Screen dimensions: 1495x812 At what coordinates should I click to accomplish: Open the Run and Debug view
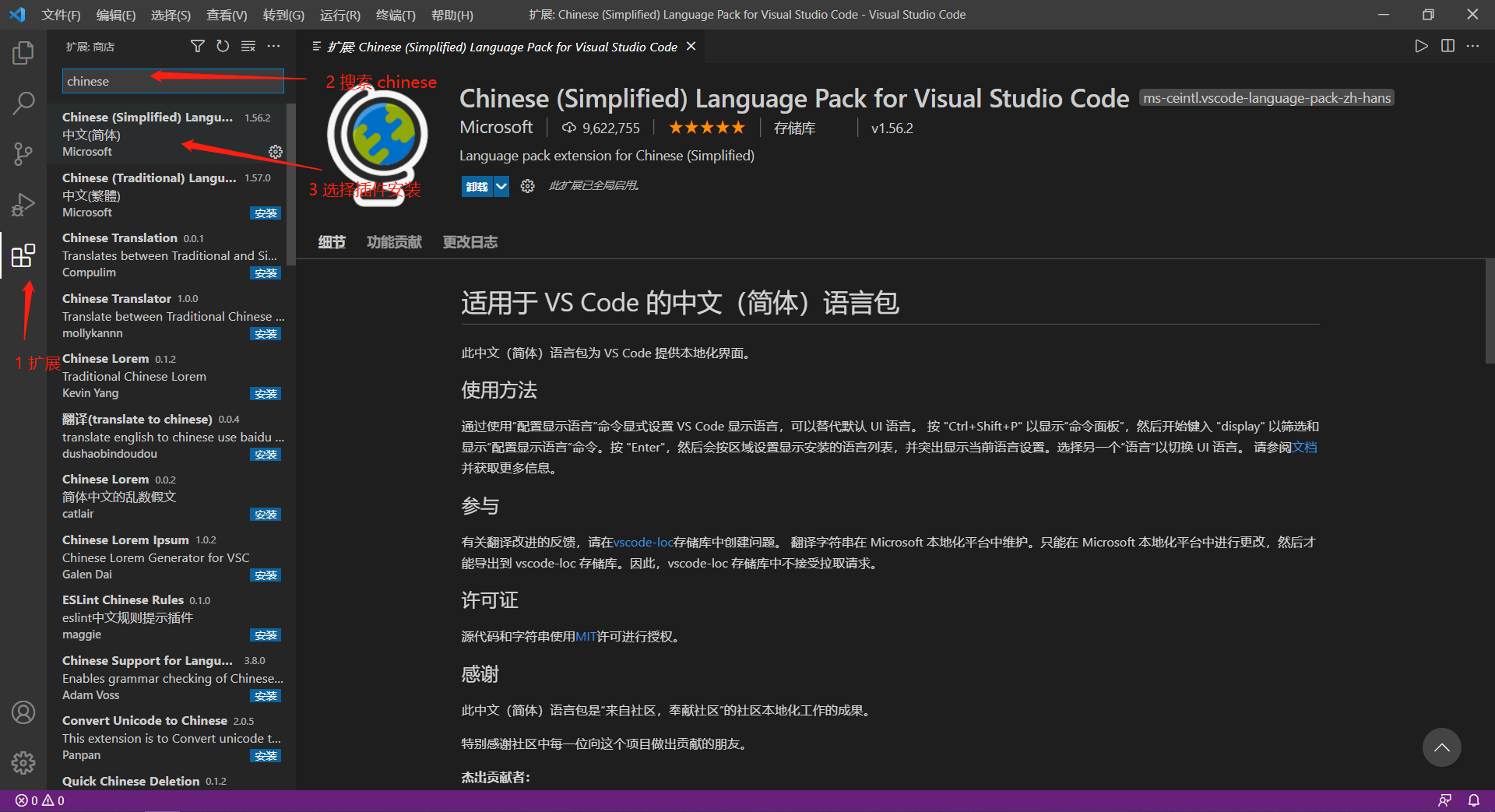(23, 204)
